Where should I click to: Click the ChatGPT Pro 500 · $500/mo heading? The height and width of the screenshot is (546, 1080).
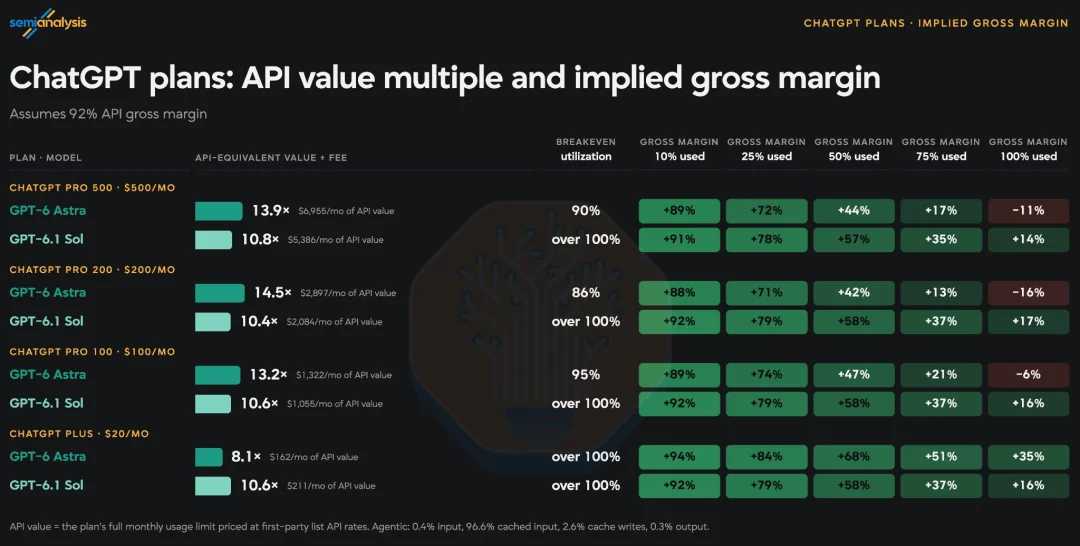(x=92, y=187)
